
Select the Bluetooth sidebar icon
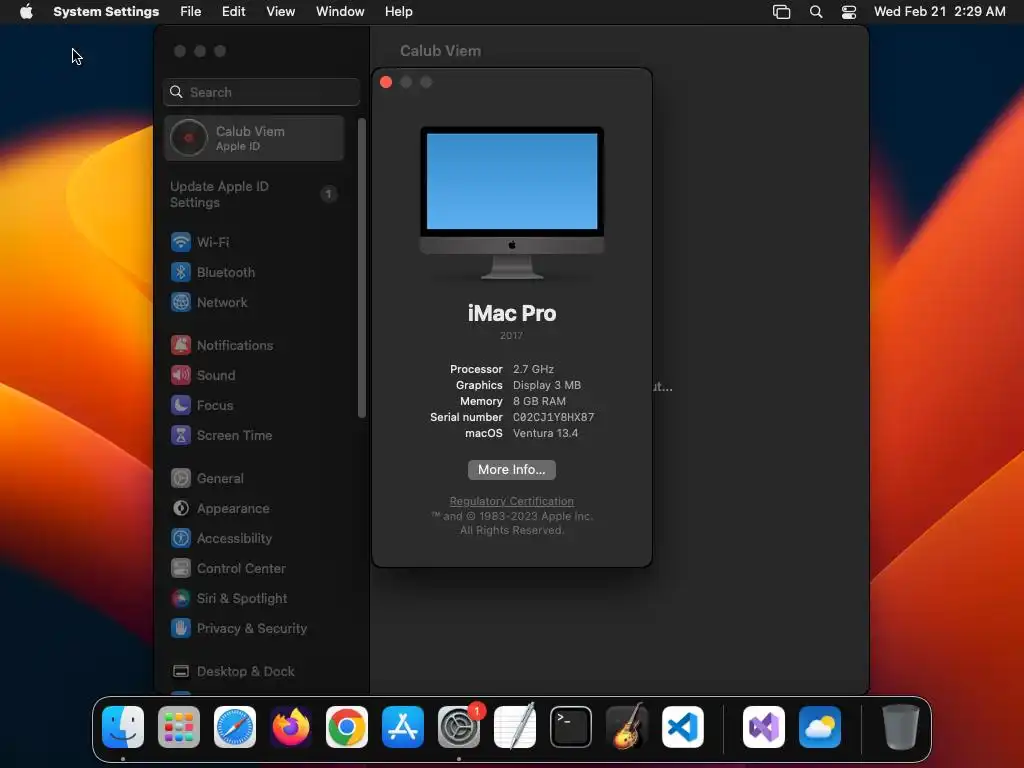pyautogui.click(x=181, y=272)
